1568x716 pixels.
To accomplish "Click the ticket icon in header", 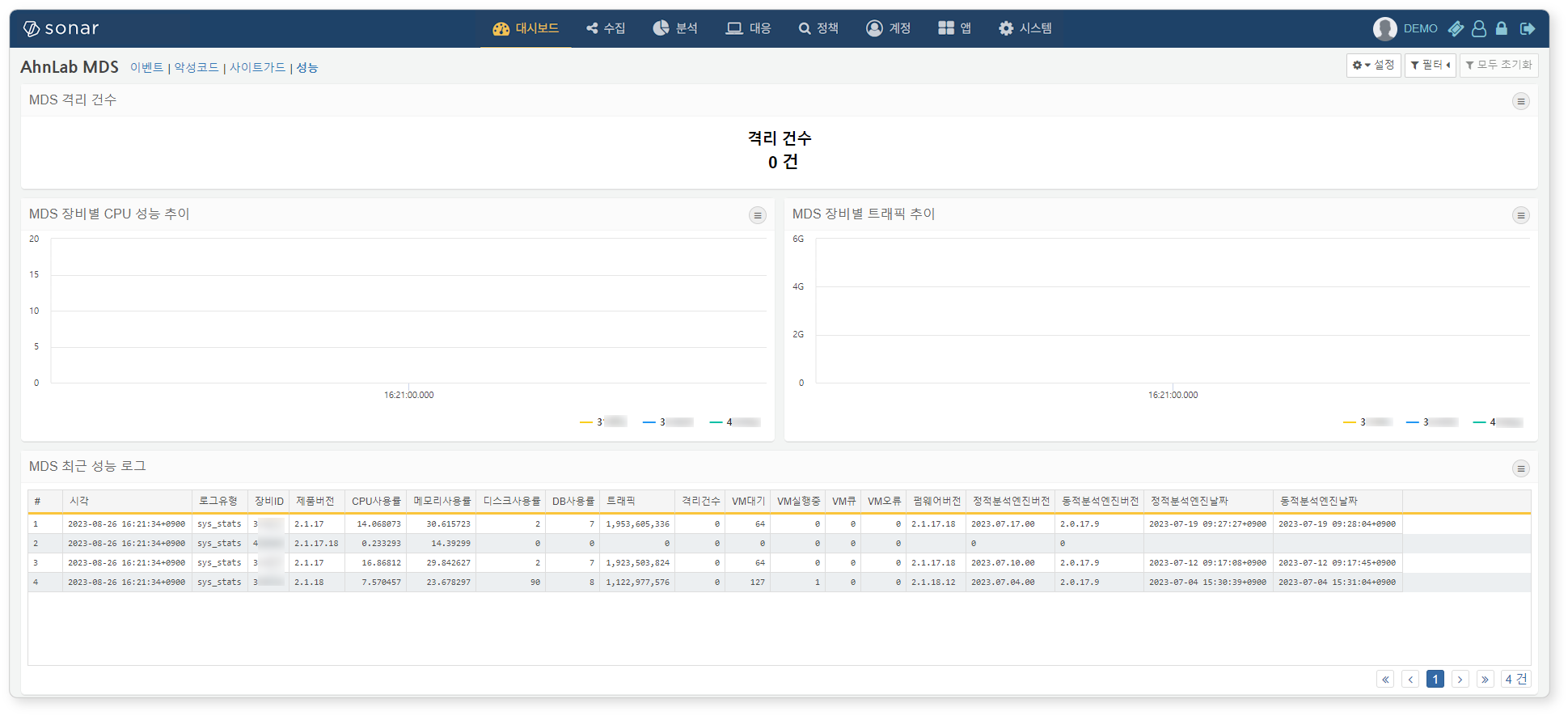I will [1456, 28].
